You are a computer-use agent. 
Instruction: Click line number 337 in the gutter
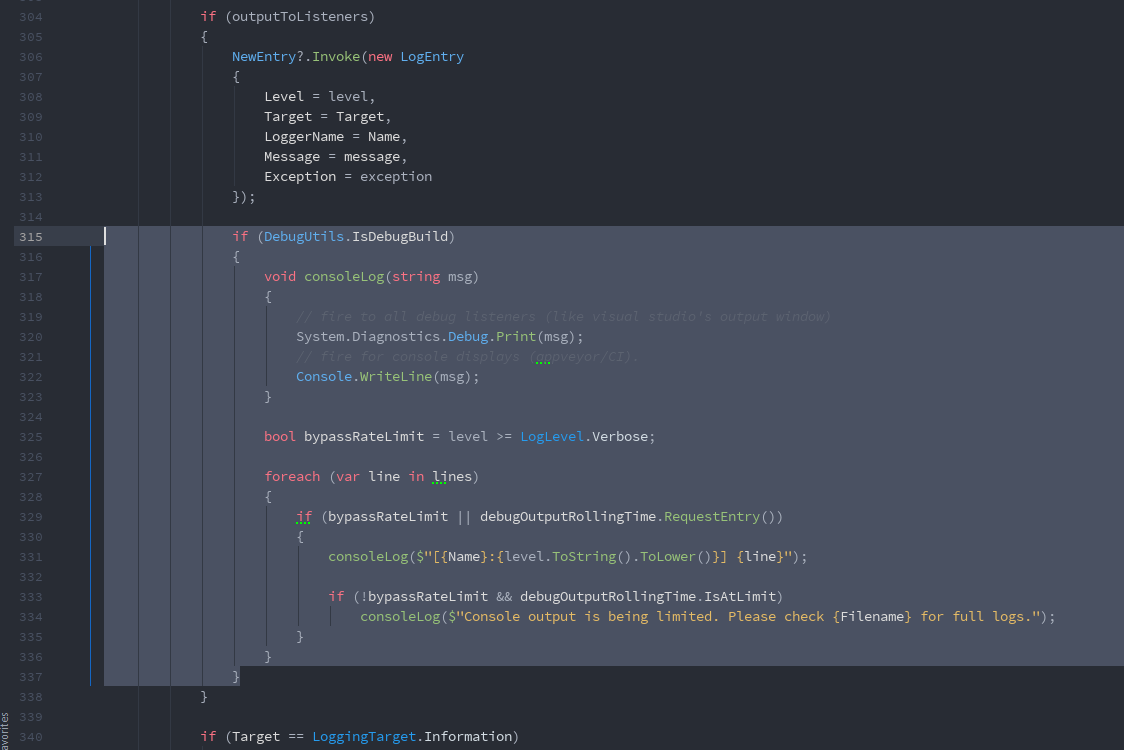[31, 677]
